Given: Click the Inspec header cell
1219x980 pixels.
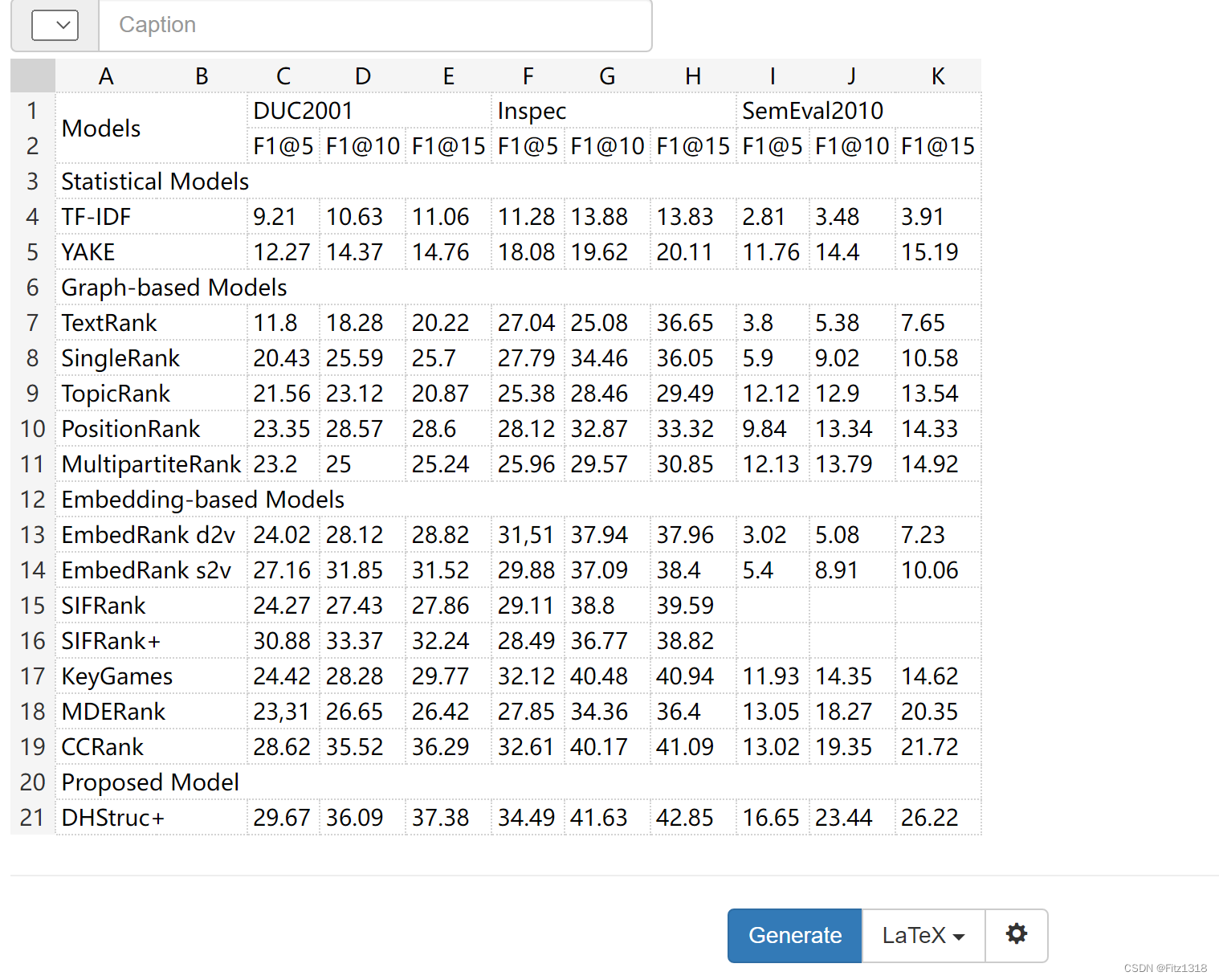Looking at the screenshot, I should click(614, 111).
